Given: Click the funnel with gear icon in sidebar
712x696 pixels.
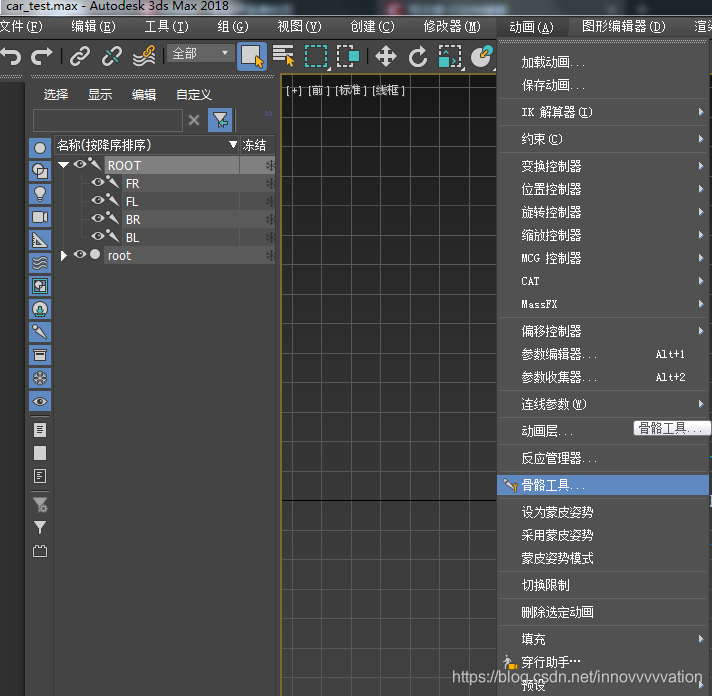Looking at the screenshot, I should point(40,504).
